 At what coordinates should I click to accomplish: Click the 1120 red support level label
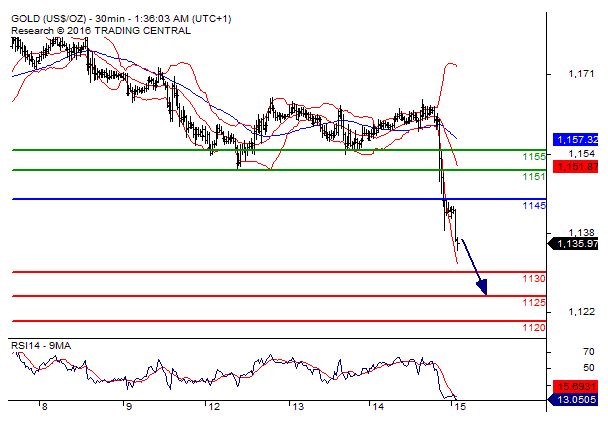534,327
